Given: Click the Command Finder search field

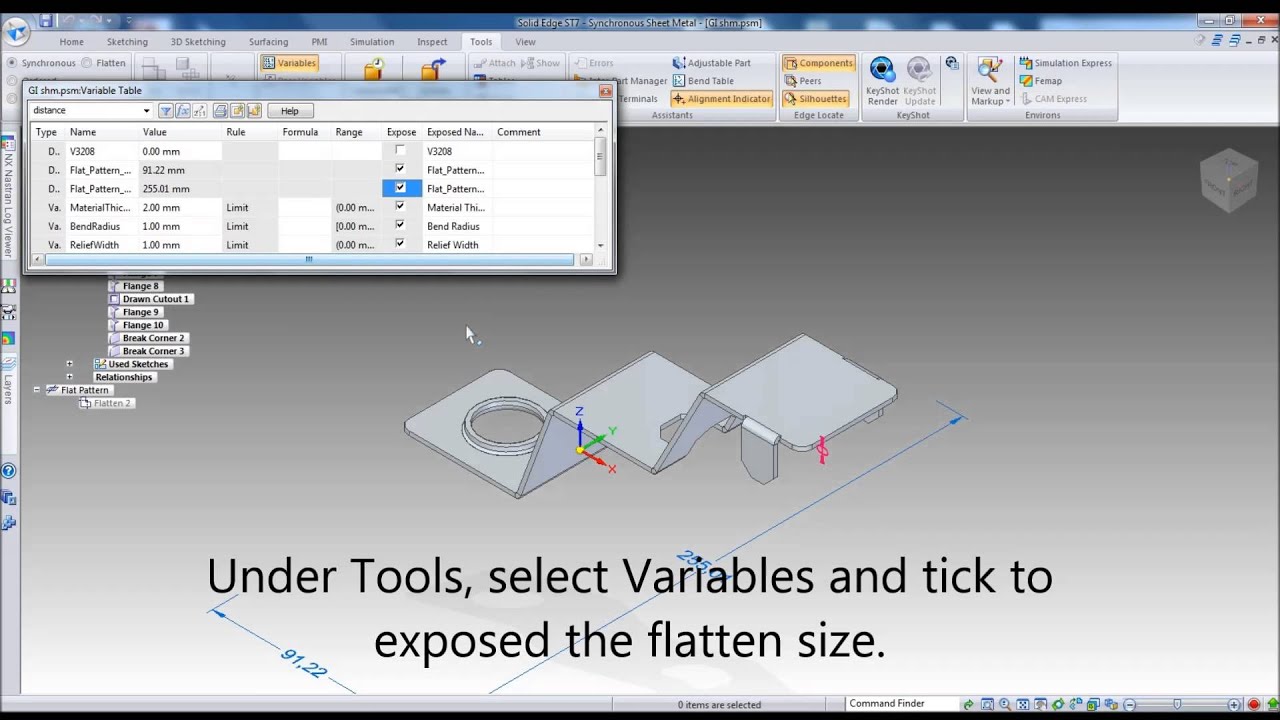Looking at the screenshot, I should coord(902,704).
